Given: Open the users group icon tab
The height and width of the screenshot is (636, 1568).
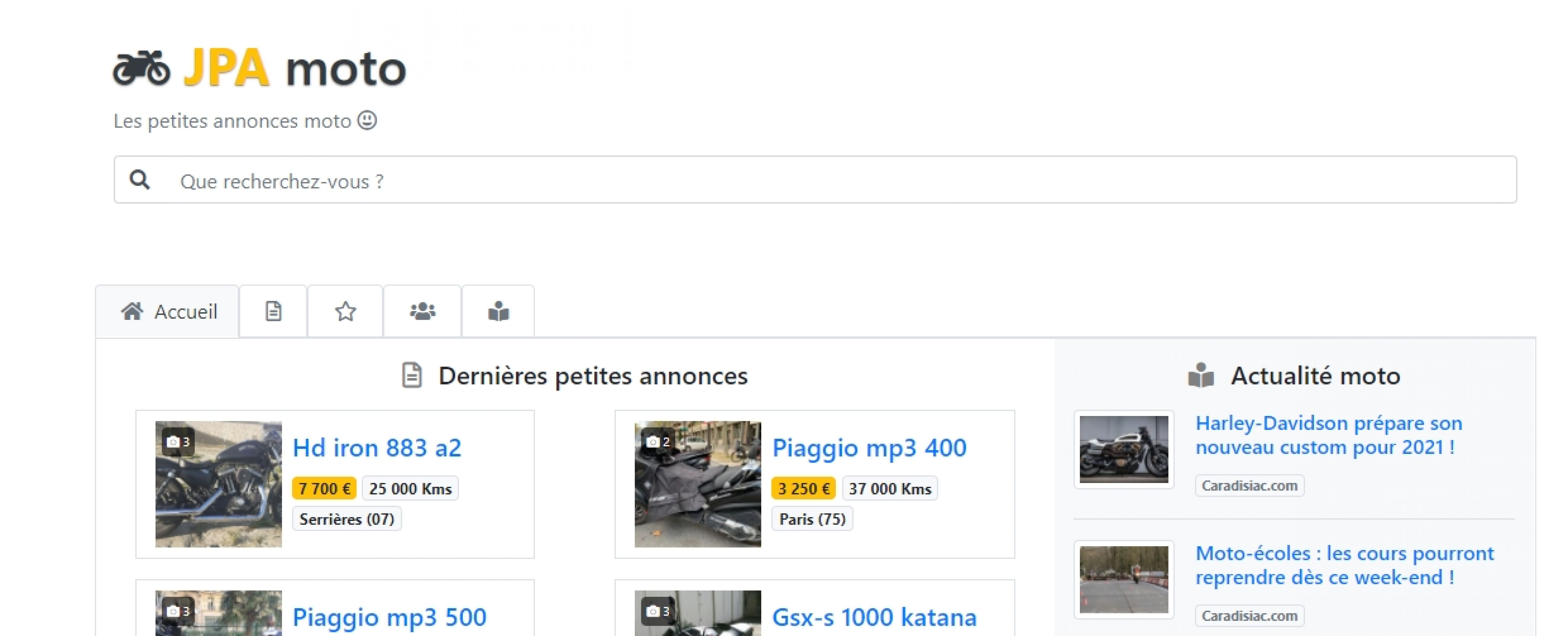Looking at the screenshot, I should (422, 312).
